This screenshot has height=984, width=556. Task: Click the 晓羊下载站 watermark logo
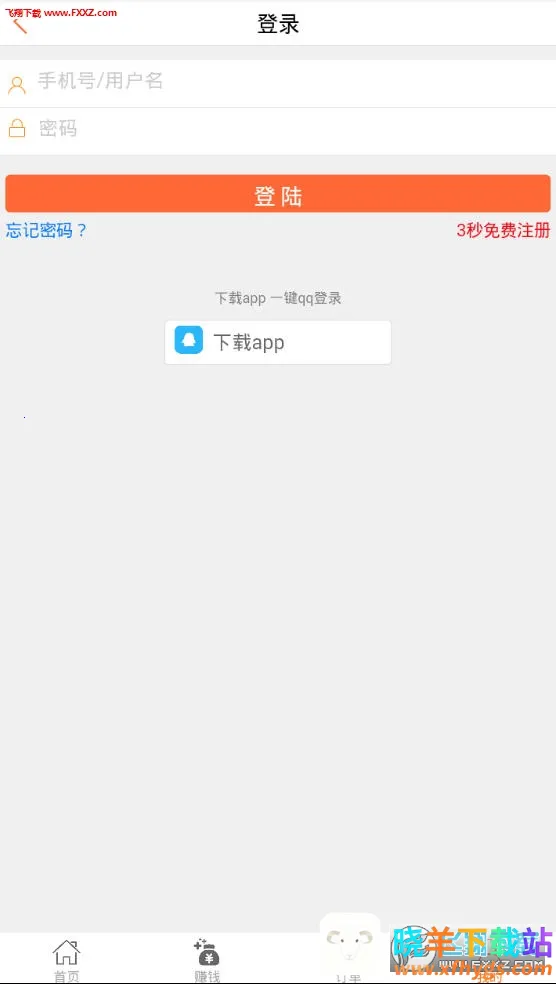(471, 949)
